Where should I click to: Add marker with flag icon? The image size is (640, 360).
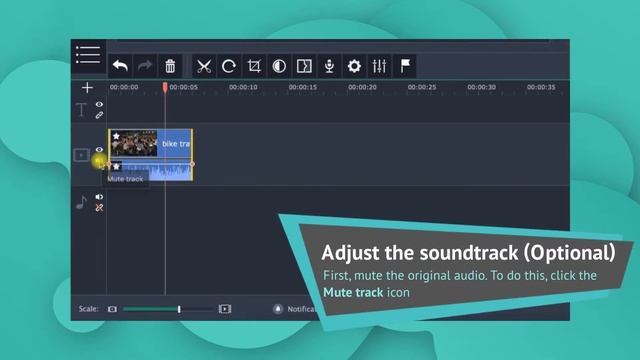point(405,66)
